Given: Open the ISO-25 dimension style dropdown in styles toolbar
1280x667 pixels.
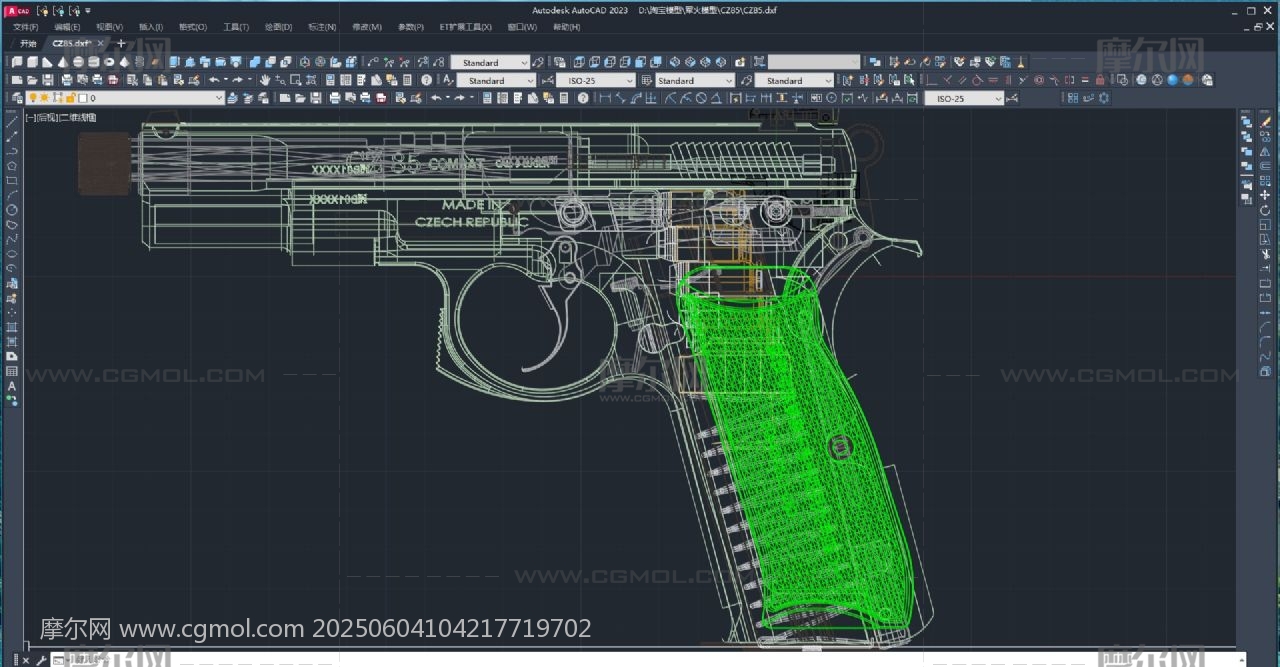Looking at the screenshot, I should pyautogui.click(x=596, y=80).
